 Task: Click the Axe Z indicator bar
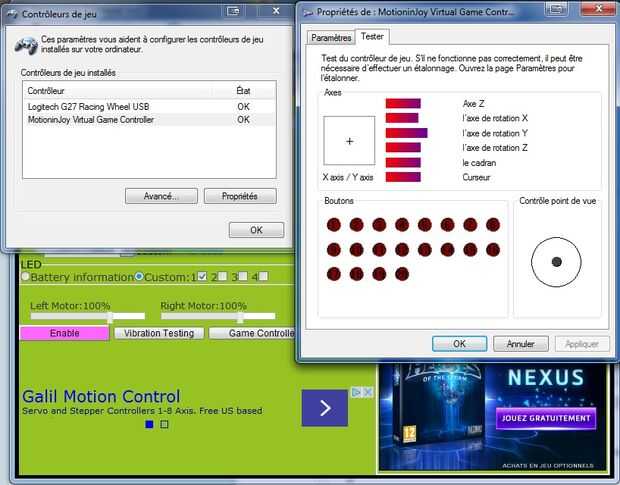(x=403, y=104)
